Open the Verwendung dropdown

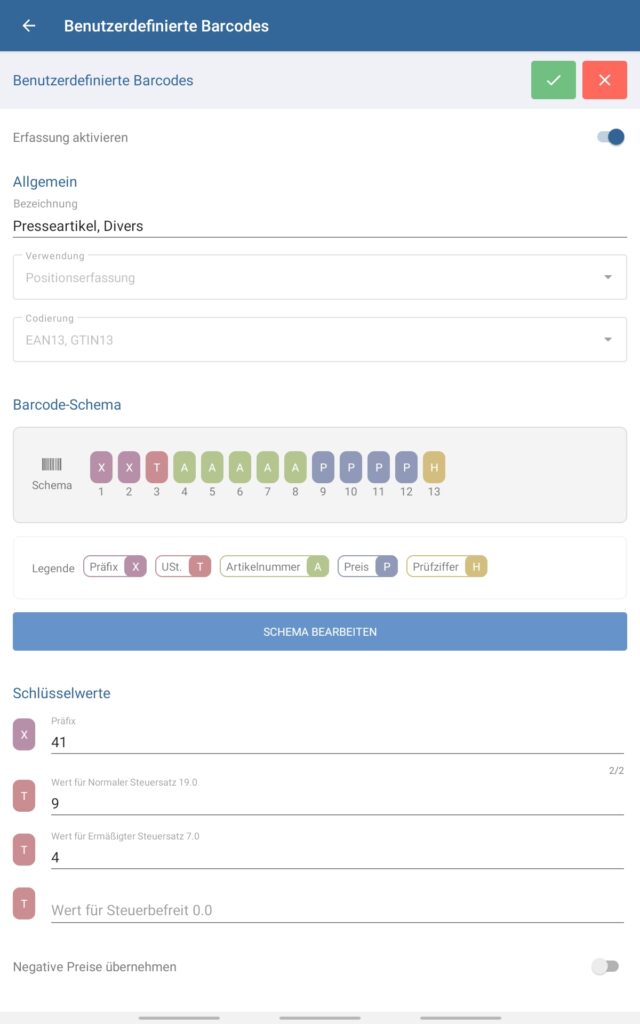click(320, 277)
